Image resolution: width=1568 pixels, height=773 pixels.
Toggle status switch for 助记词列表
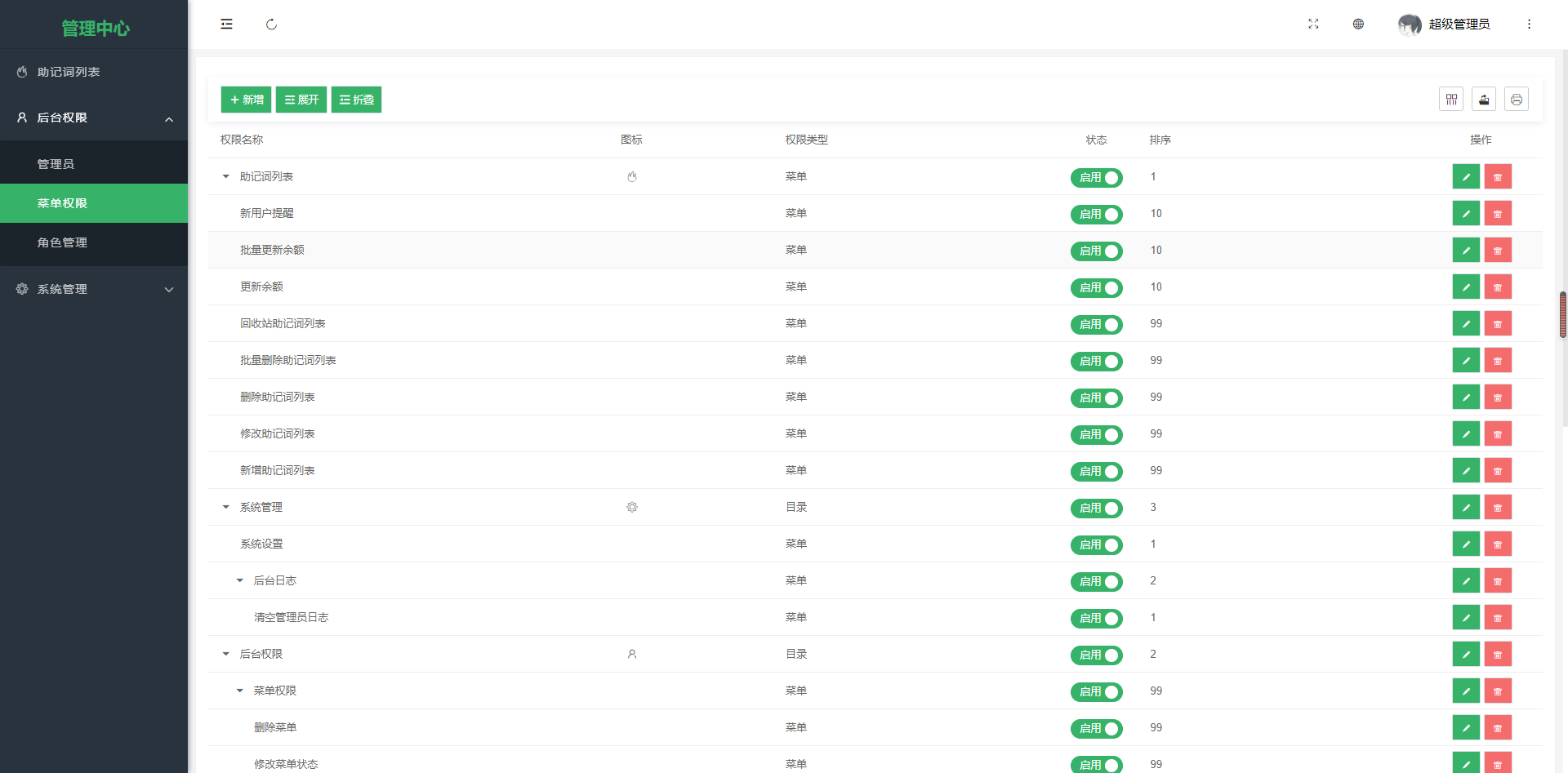tap(1097, 177)
